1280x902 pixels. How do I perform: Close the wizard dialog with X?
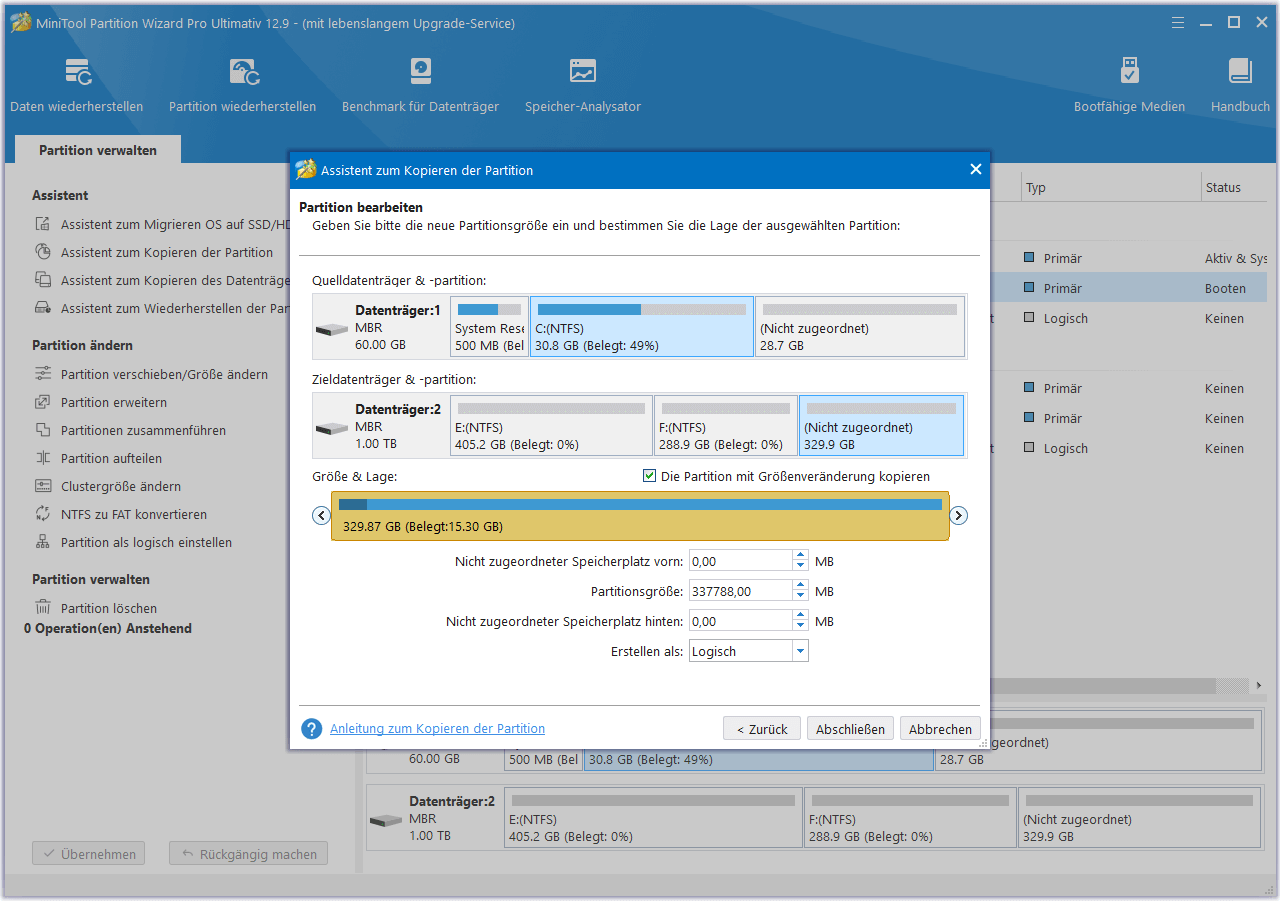coord(976,169)
